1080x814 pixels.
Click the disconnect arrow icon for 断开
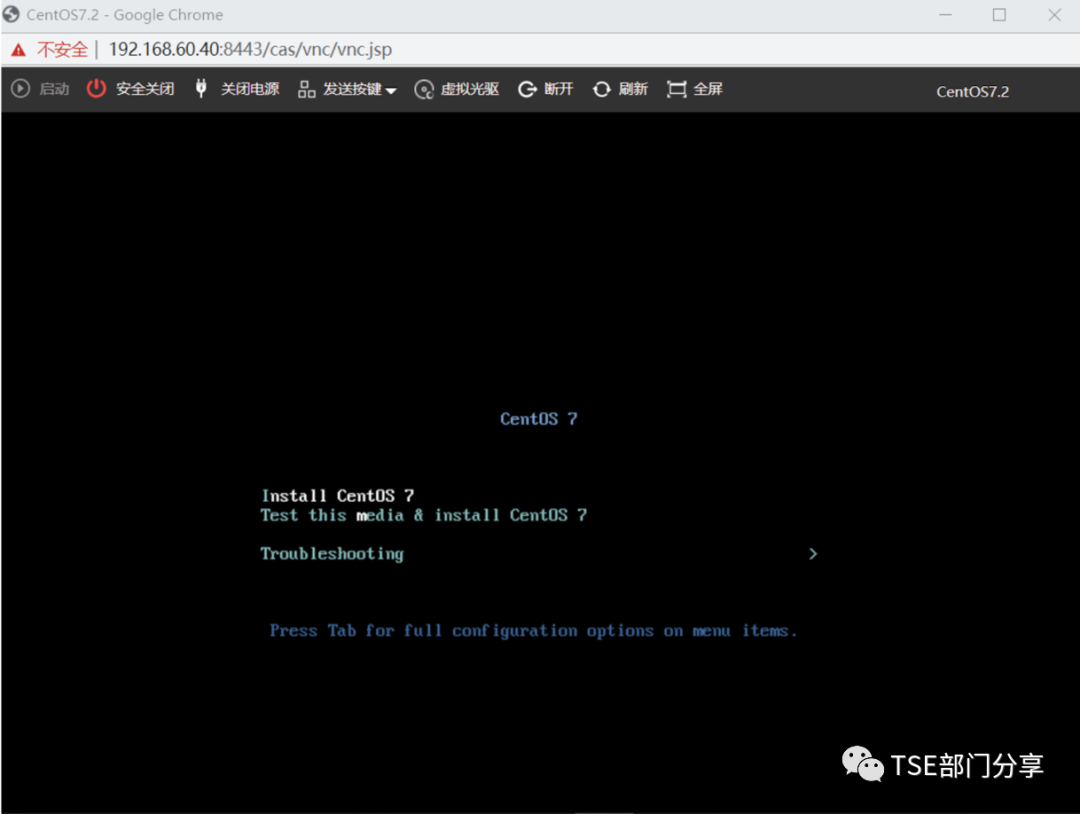pyautogui.click(x=528, y=89)
